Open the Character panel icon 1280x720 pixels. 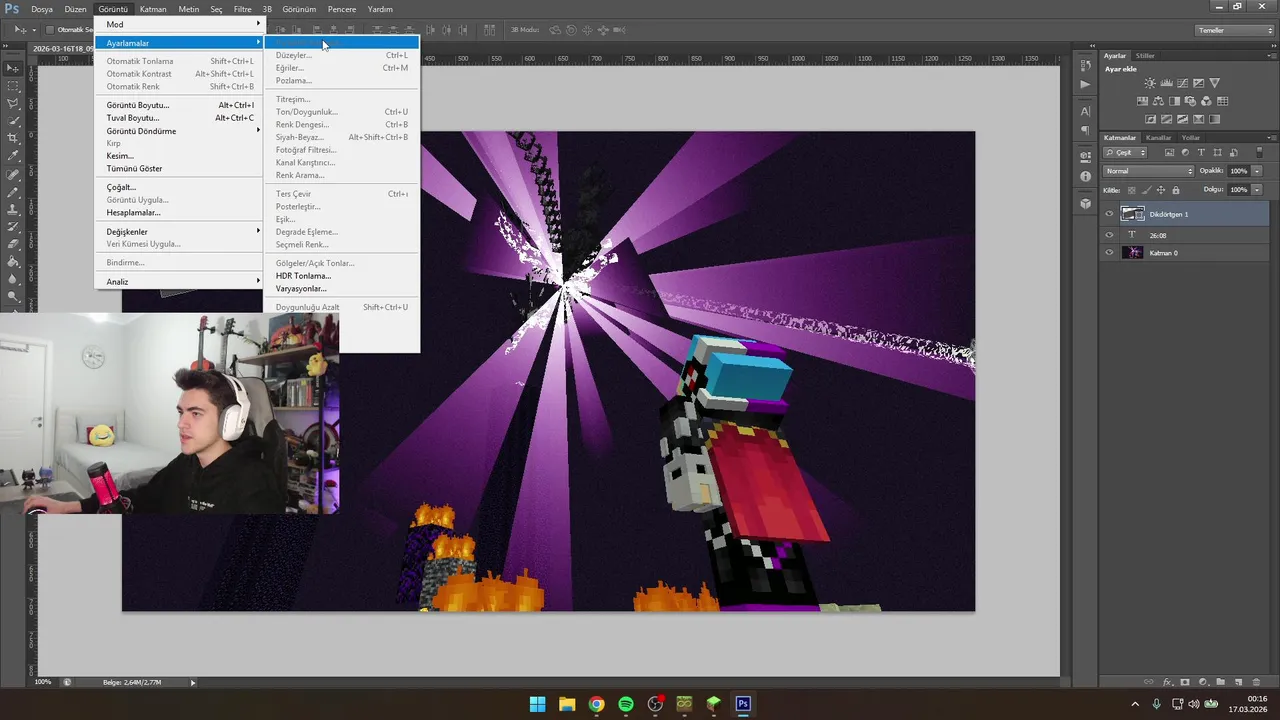click(x=1085, y=111)
